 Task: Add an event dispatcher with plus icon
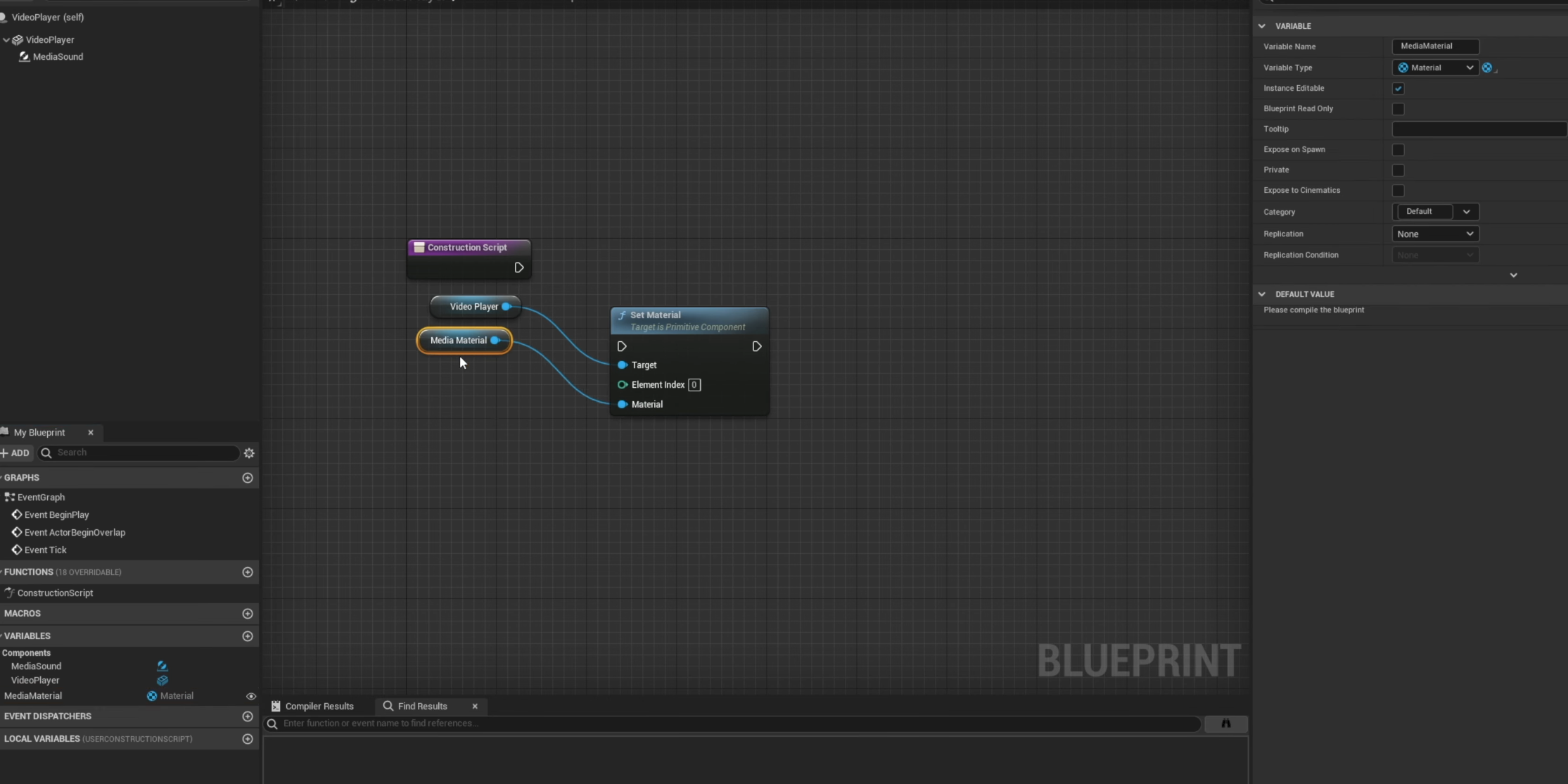(248, 716)
